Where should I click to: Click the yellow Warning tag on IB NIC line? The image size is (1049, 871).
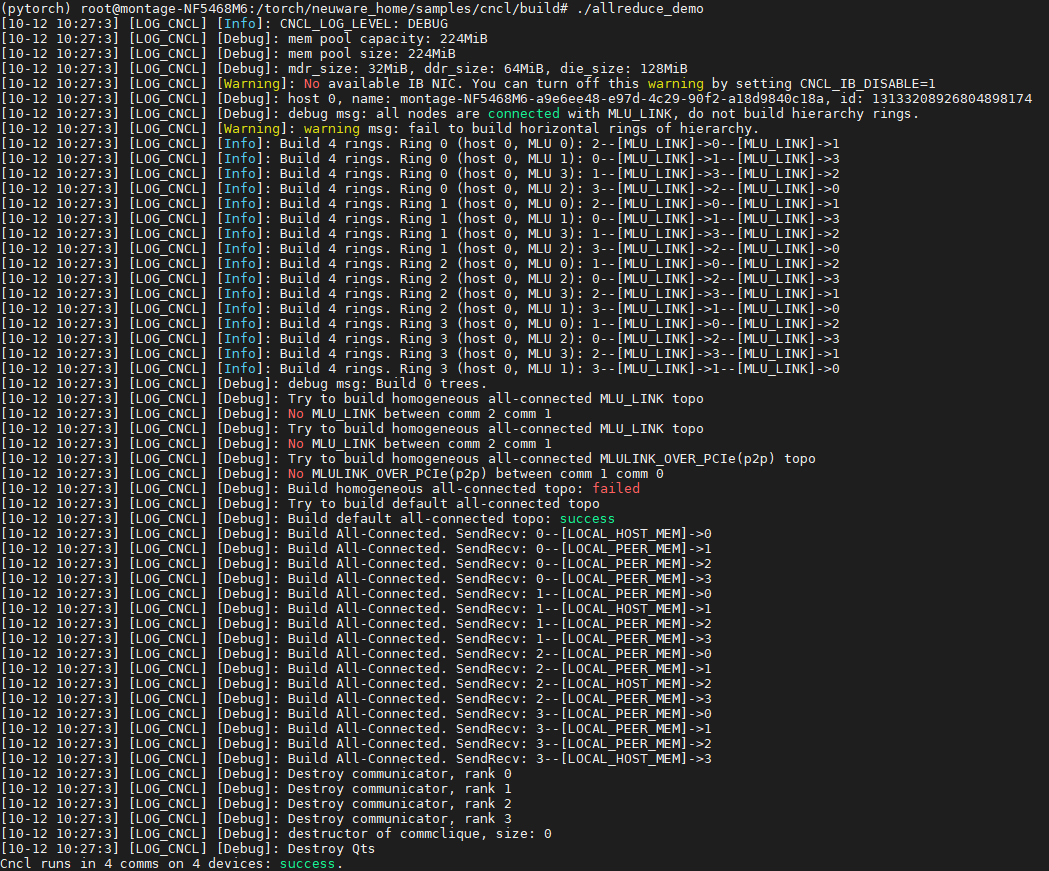[251, 84]
